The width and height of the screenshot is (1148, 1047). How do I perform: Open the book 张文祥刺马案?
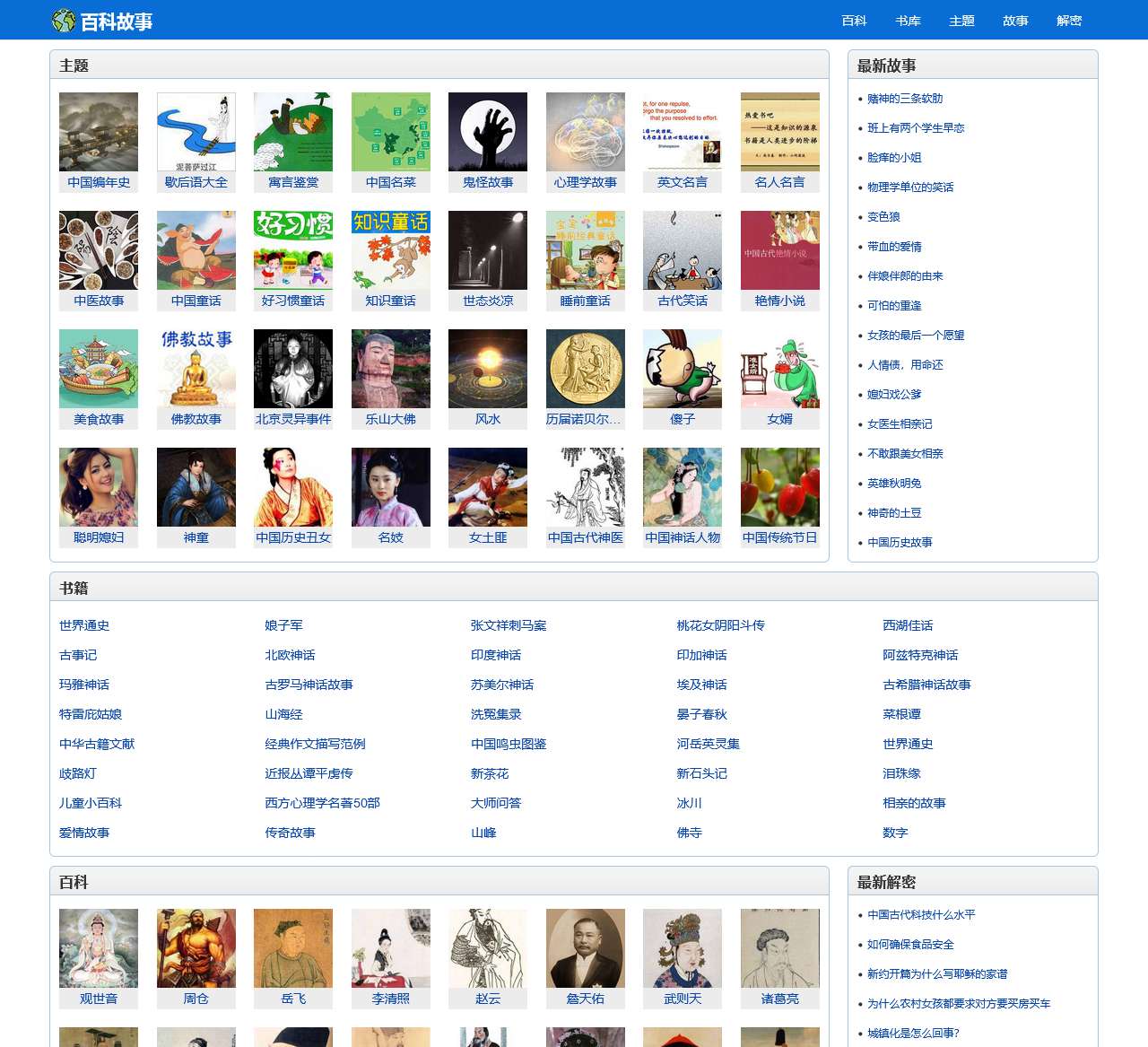509,625
